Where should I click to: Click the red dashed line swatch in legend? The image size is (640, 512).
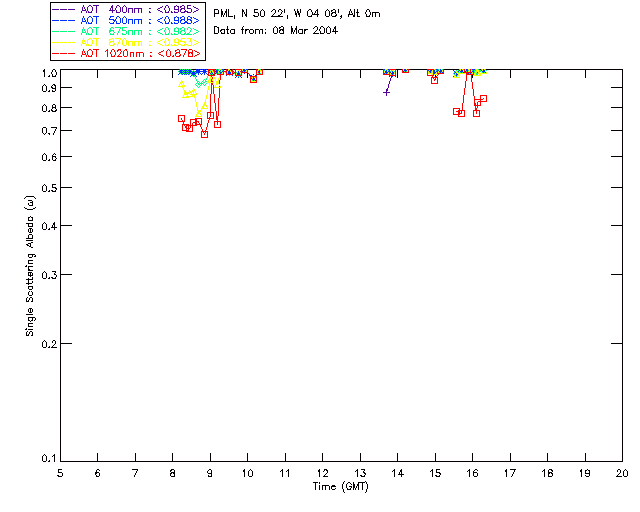(64, 53)
